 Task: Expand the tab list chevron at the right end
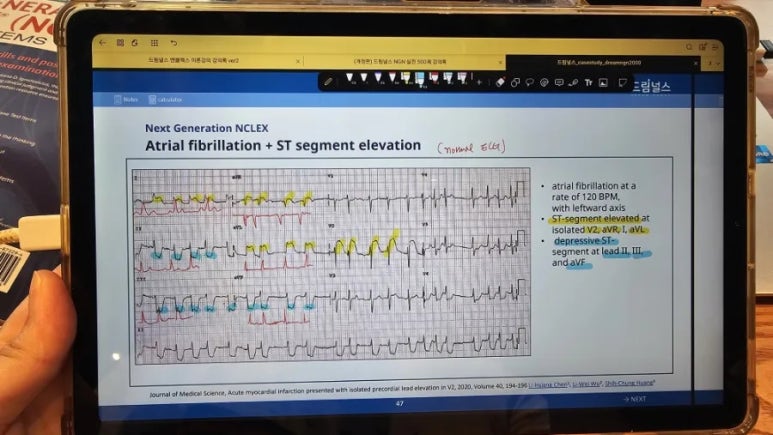click(x=718, y=64)
